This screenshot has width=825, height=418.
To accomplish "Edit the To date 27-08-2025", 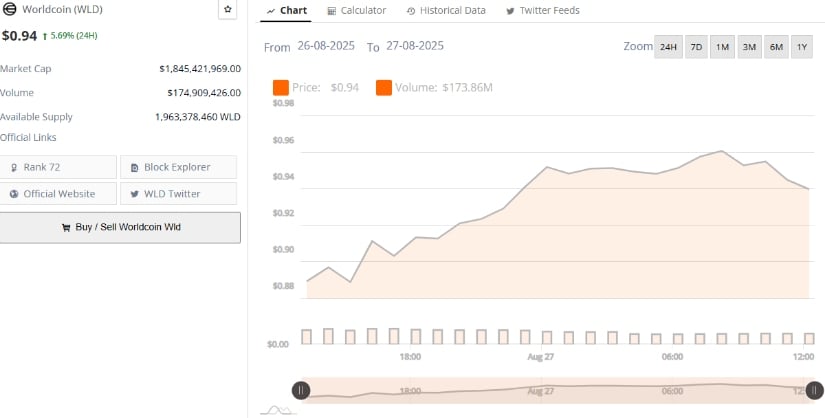I will click(x=415, y=46).
